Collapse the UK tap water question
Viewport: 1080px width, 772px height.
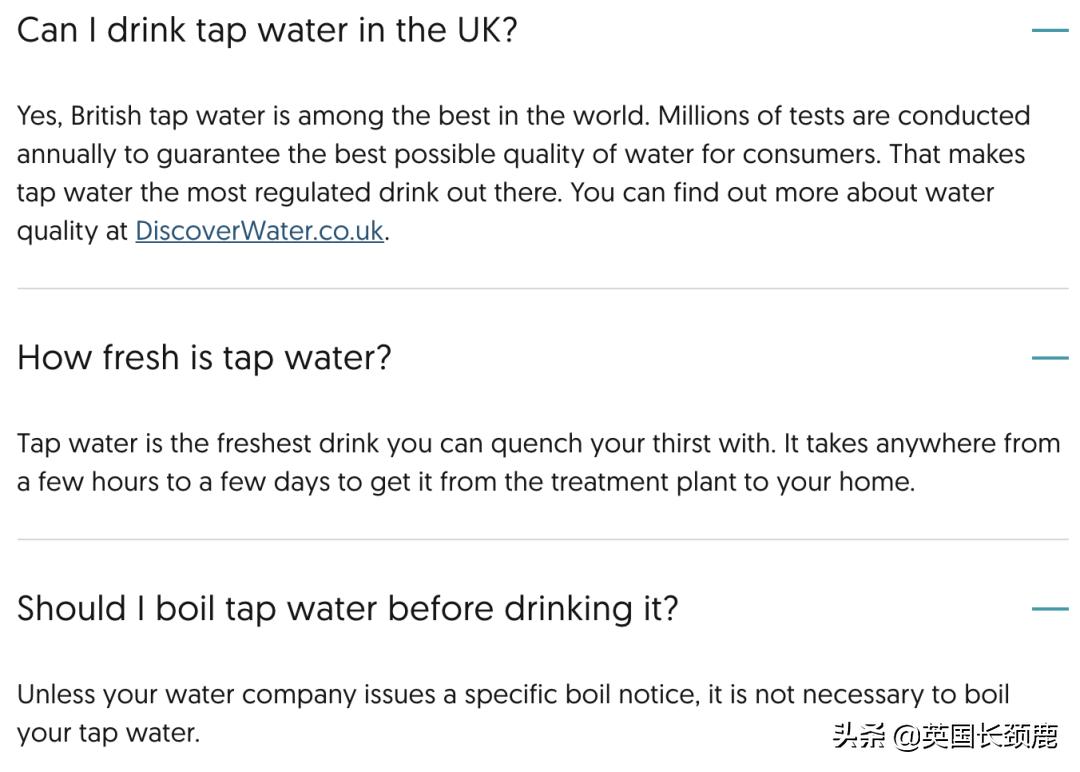(x=1049, y=30)
